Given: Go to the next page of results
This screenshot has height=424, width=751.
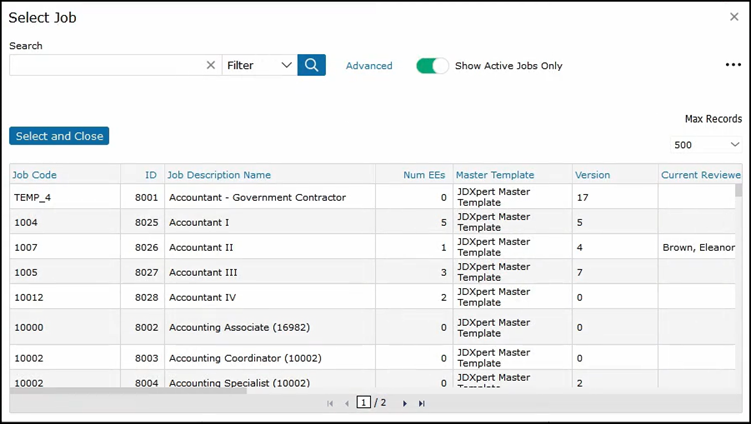Looking at the screenshot, I should tap(405, 403).
